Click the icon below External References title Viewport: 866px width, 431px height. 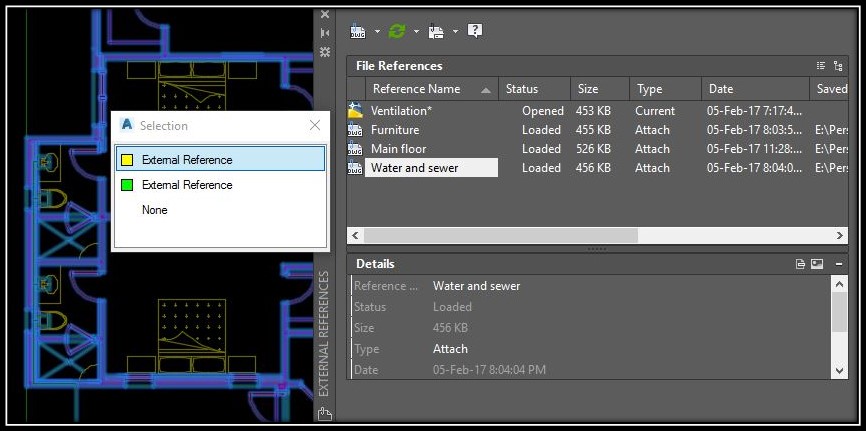pyautogui.click(x=325, y=413)
